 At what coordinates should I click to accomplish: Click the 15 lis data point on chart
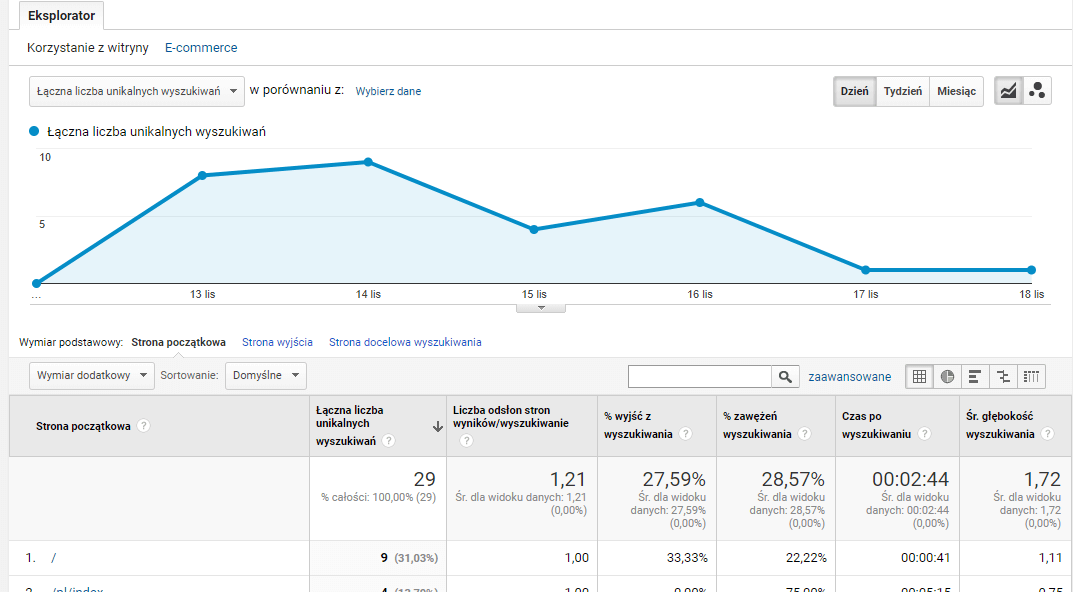click(534, 229)
